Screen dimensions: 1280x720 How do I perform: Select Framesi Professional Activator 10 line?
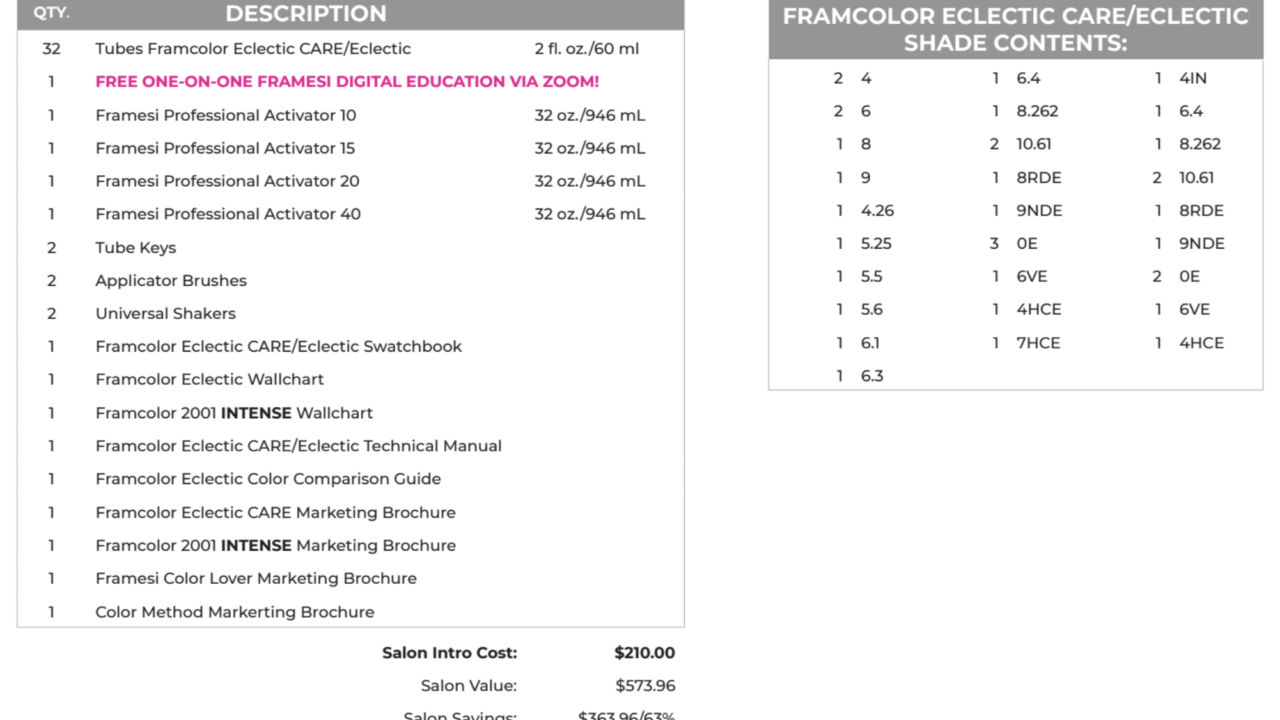pos(226,115)
